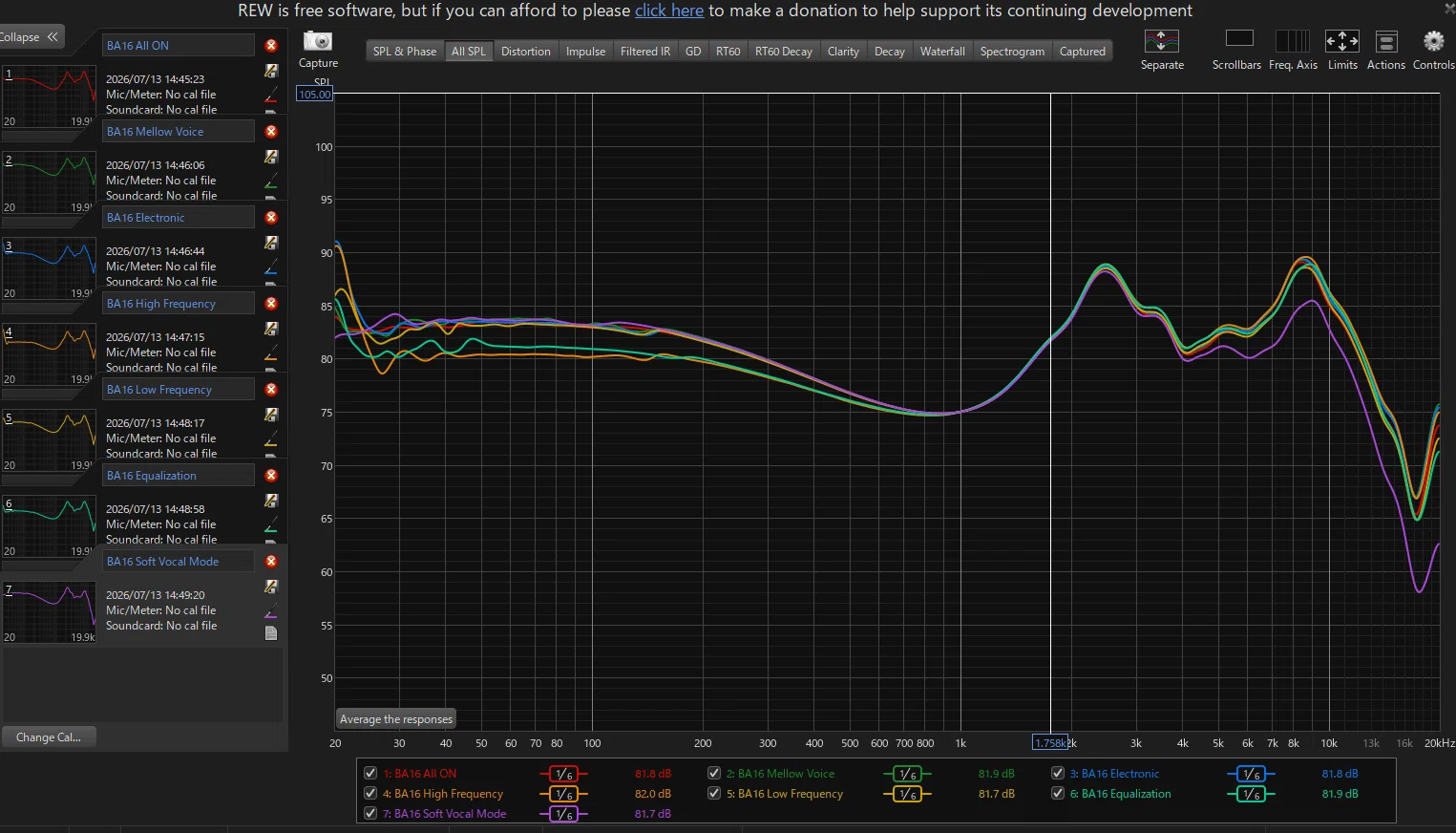Remove the BA16 Mellow Voice measurement
Image resolution: width=1456 pixels, height=833 pixels.
tap(271, 132)
